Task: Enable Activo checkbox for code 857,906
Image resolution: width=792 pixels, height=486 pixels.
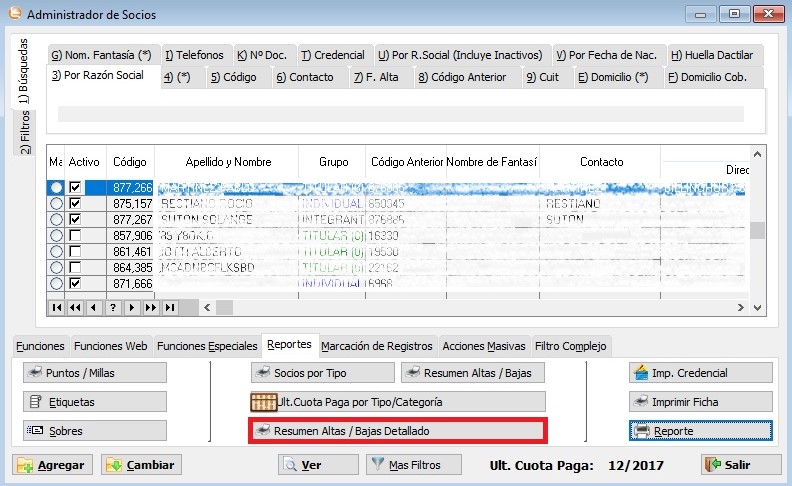Action: (x=75, y=235)
